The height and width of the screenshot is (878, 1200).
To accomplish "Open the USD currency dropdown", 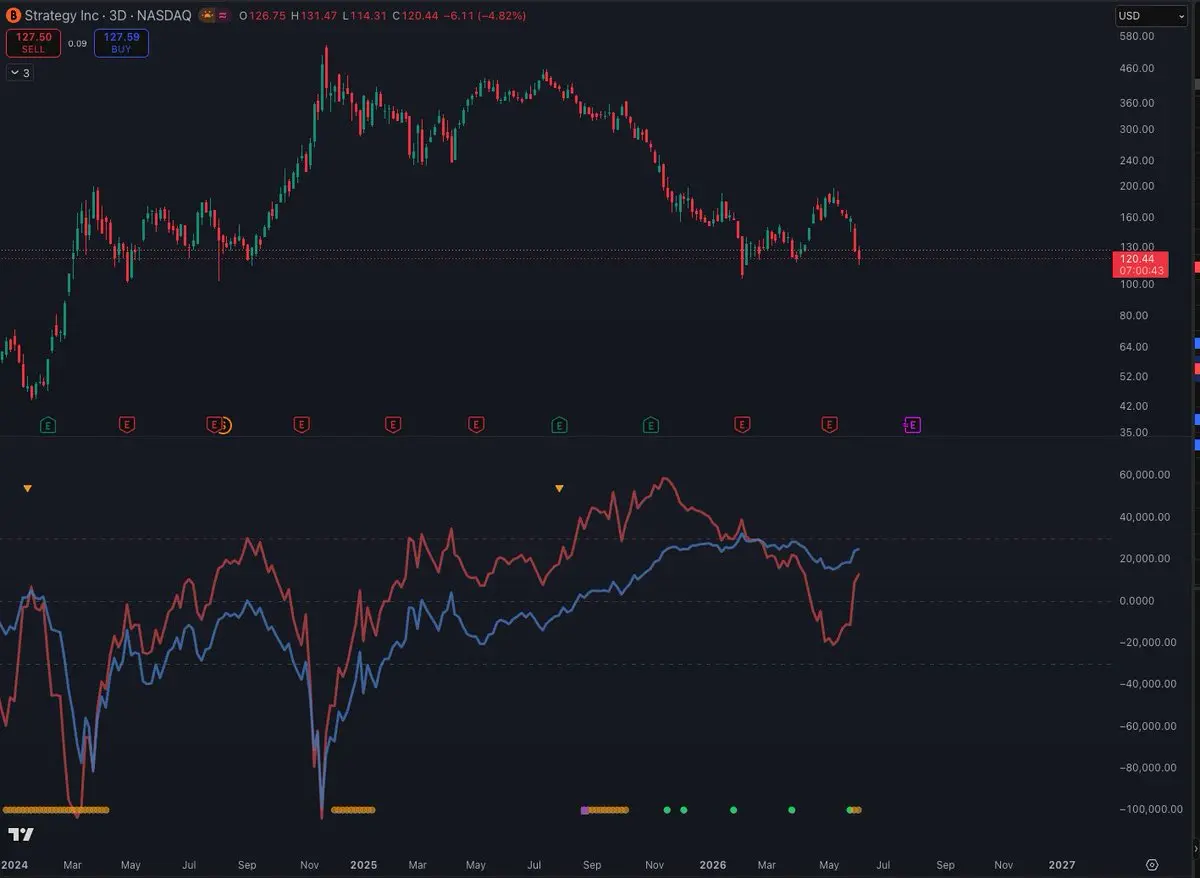I will tap(1150, 16).
